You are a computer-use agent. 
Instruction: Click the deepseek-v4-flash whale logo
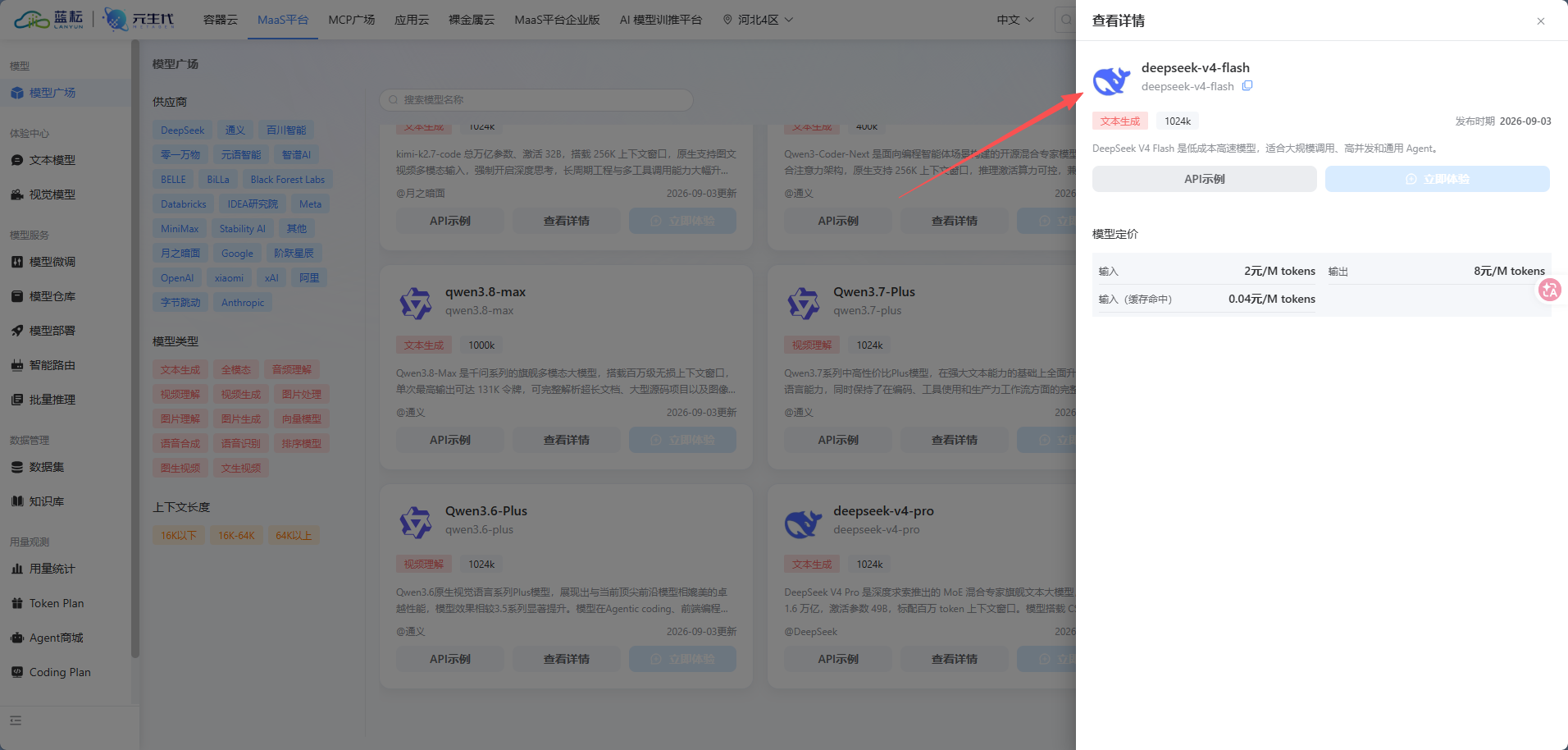tap(1112, 81)
